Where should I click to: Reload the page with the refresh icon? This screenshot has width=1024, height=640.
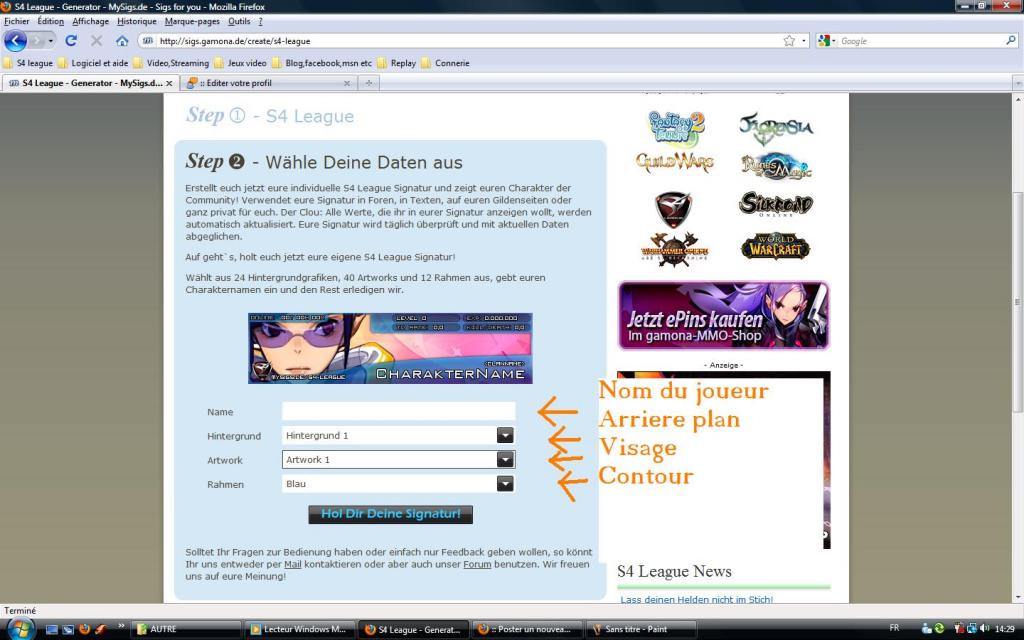(71, 40)
